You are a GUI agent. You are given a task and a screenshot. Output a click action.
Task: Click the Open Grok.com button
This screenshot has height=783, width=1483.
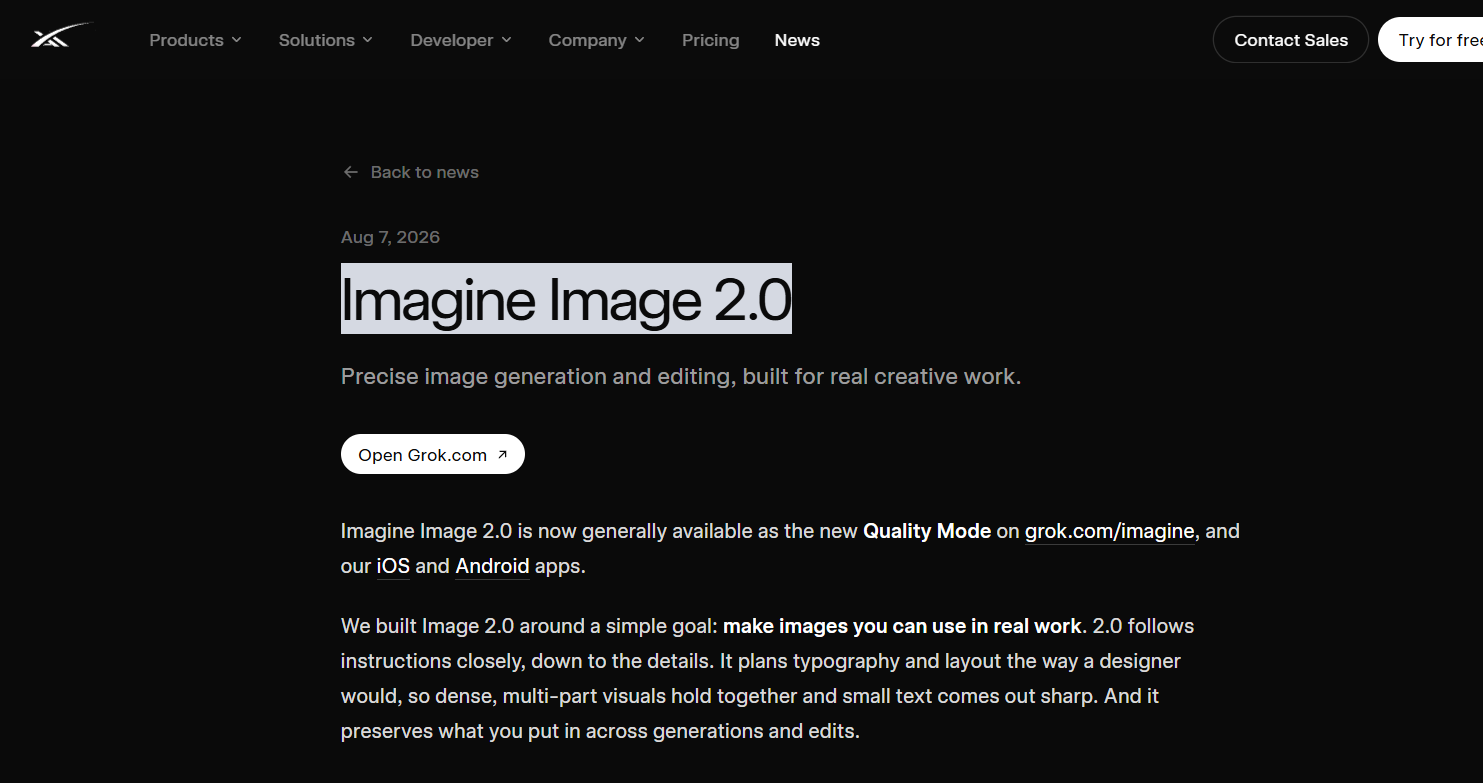tap(433, 454)
